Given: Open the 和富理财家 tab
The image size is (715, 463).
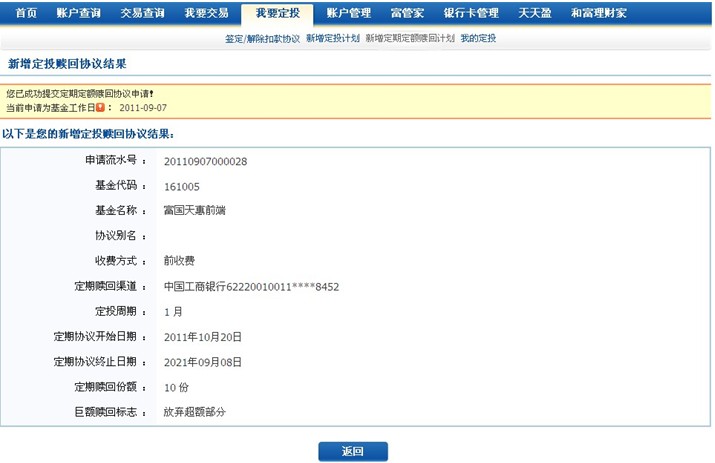Looking at the screenshot, I should [x=599, y=13].
